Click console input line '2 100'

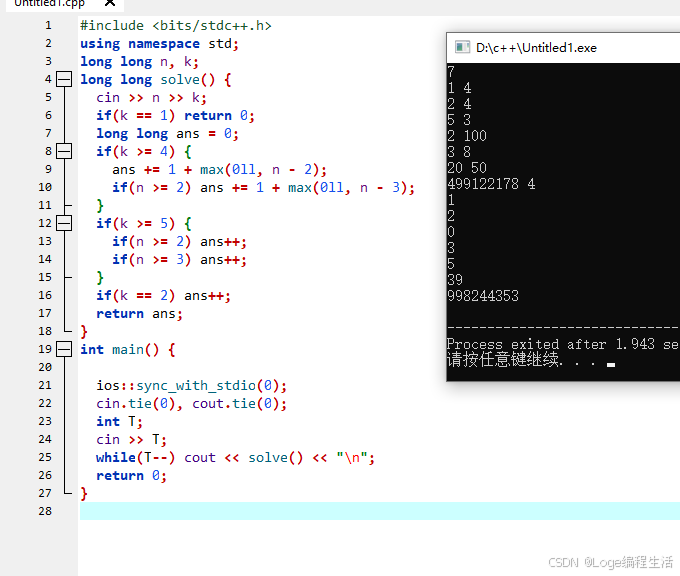467,136
